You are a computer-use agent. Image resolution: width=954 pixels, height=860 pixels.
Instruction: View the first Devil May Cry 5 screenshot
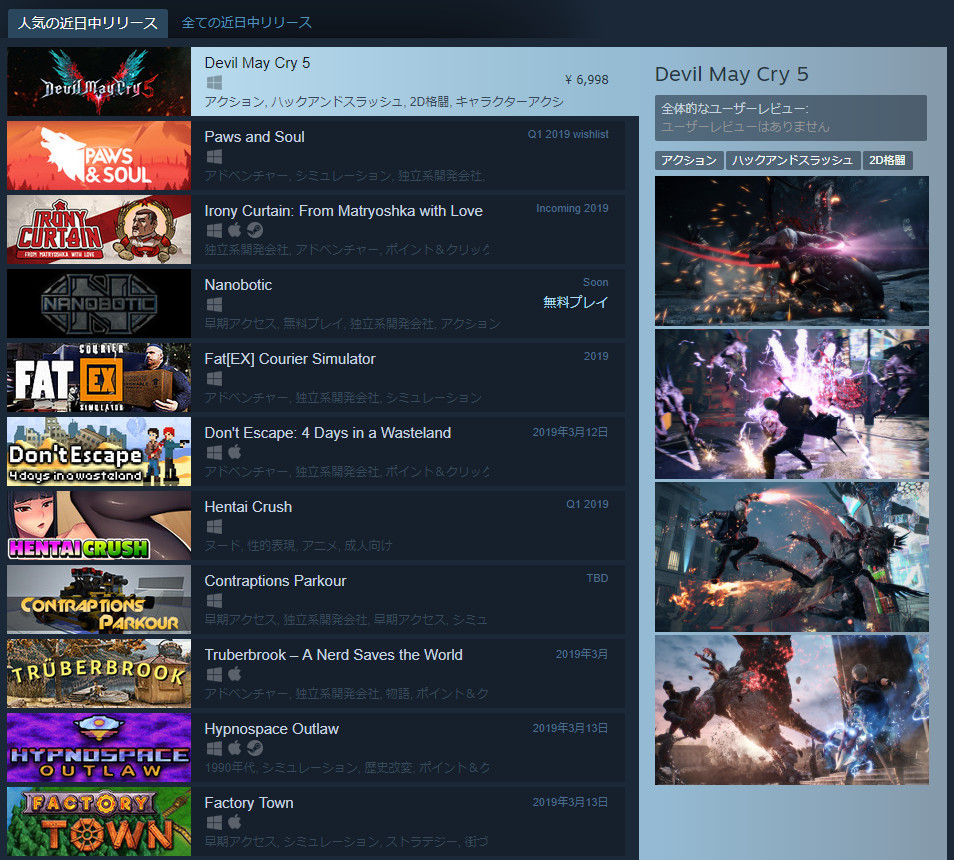pos(791,251)
